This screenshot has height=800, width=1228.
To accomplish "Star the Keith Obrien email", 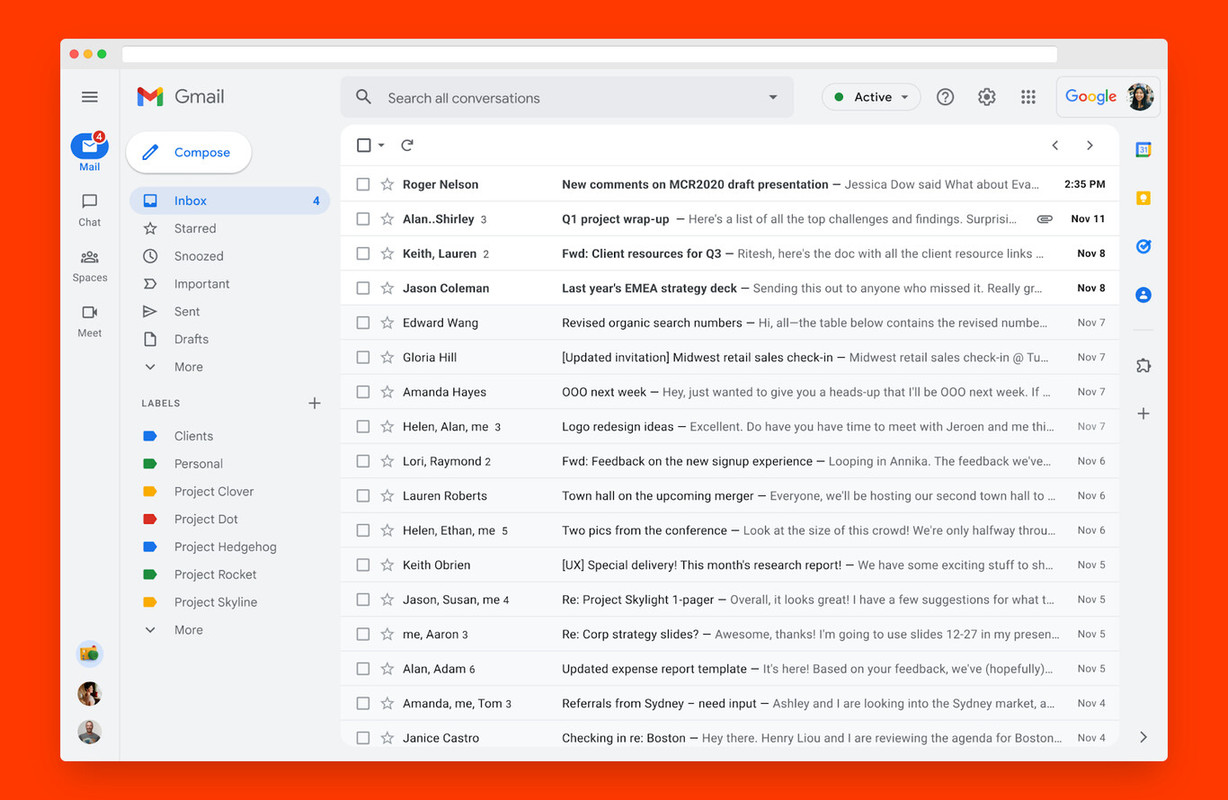I will (x=387, y=565).
